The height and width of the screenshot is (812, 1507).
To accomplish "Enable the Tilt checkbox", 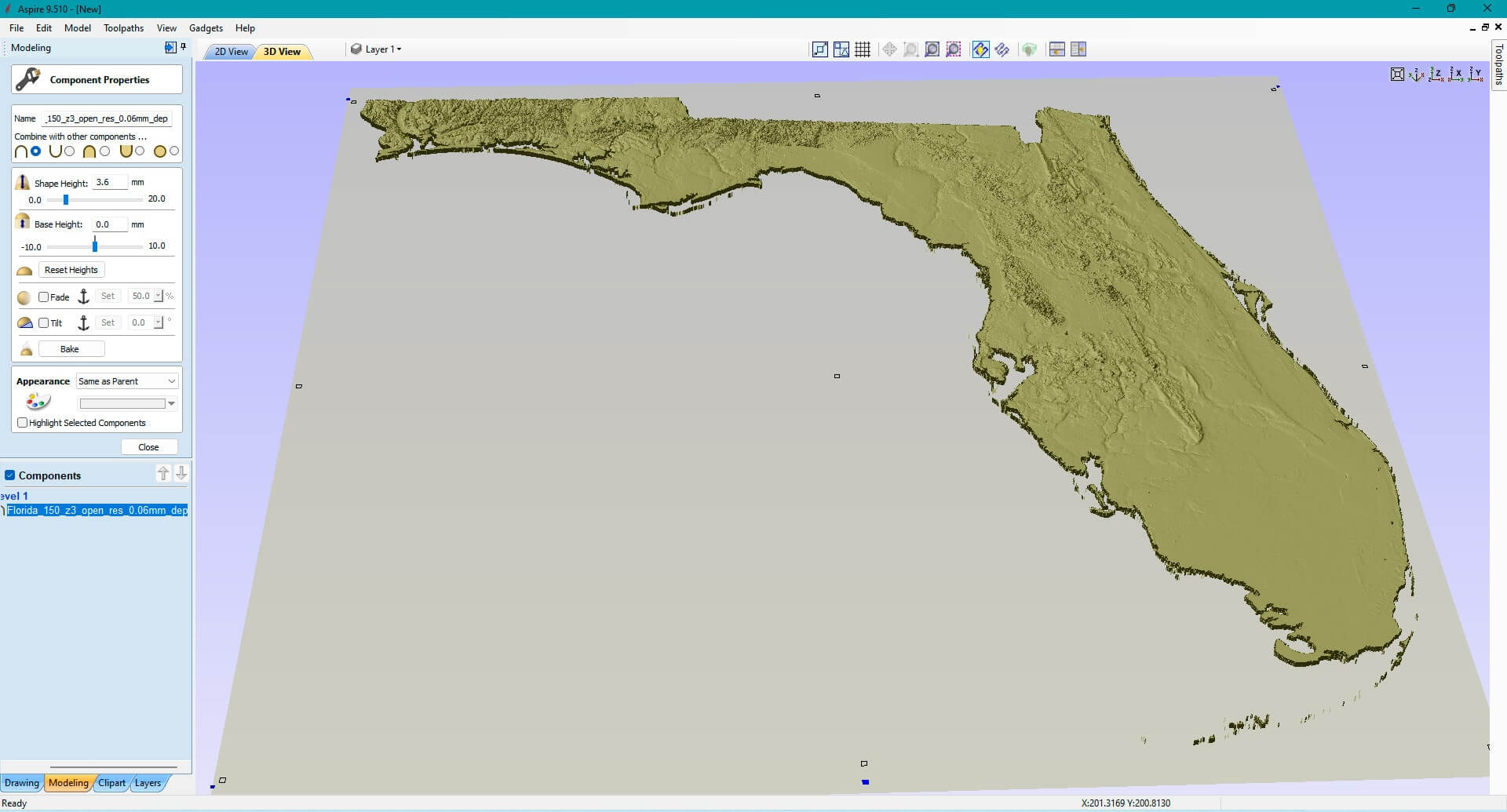I will click(44, 322).
